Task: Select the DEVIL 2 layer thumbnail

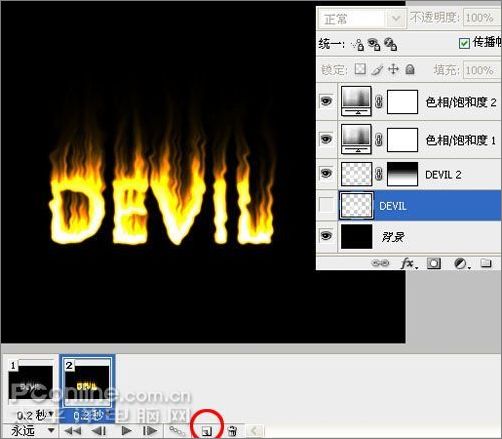Action: [x=356, y=174]
